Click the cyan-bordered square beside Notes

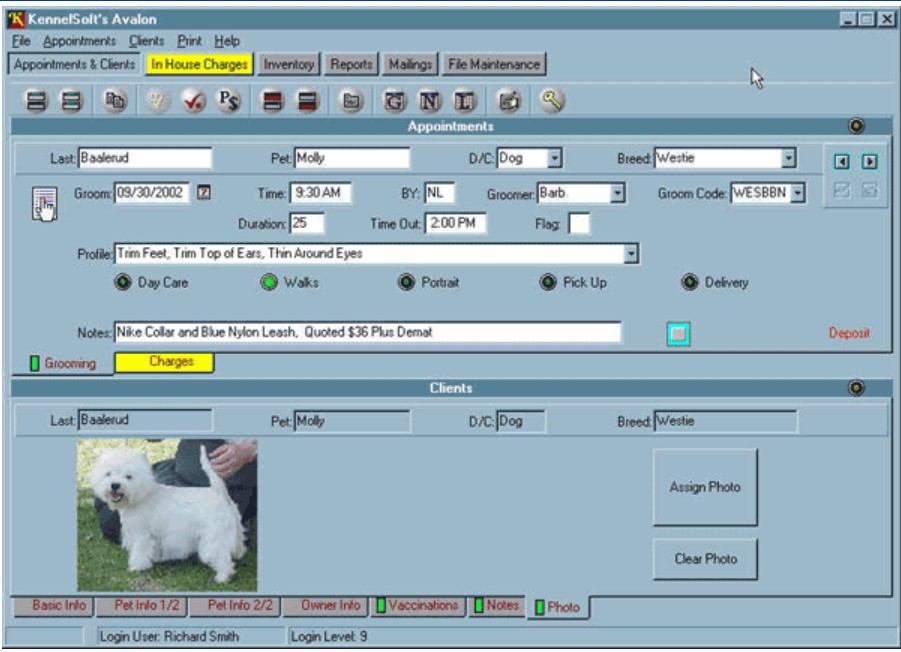(678, 334)
